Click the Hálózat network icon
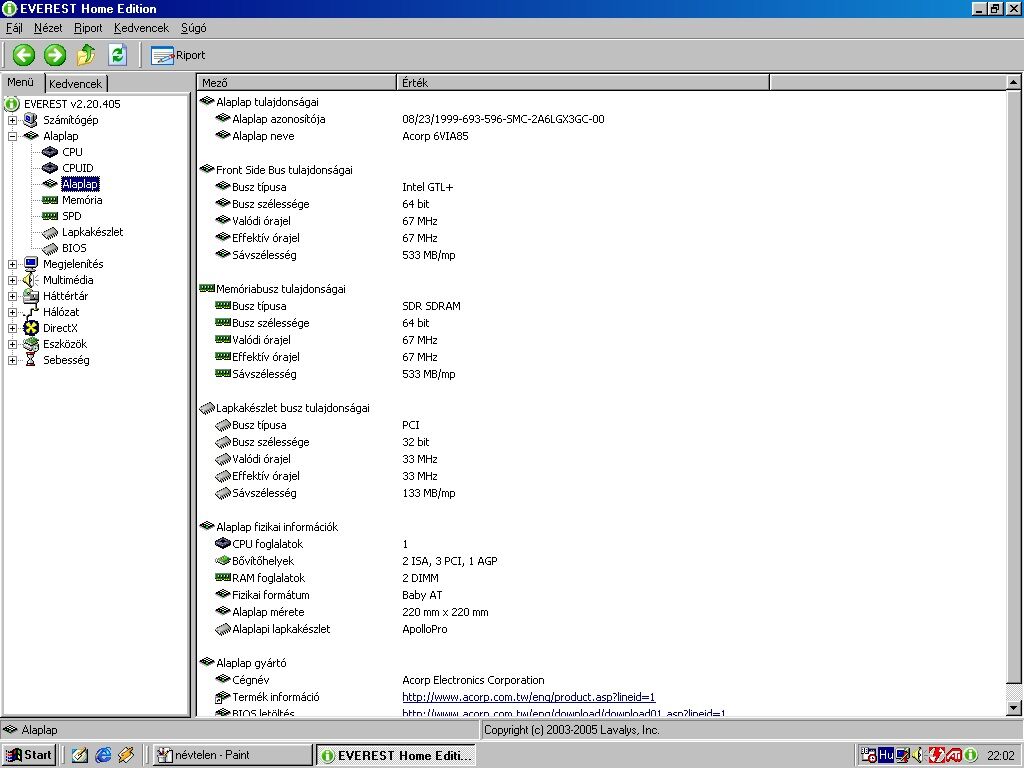The height and width of the screenshot is (768, 1024). point(31,312)
